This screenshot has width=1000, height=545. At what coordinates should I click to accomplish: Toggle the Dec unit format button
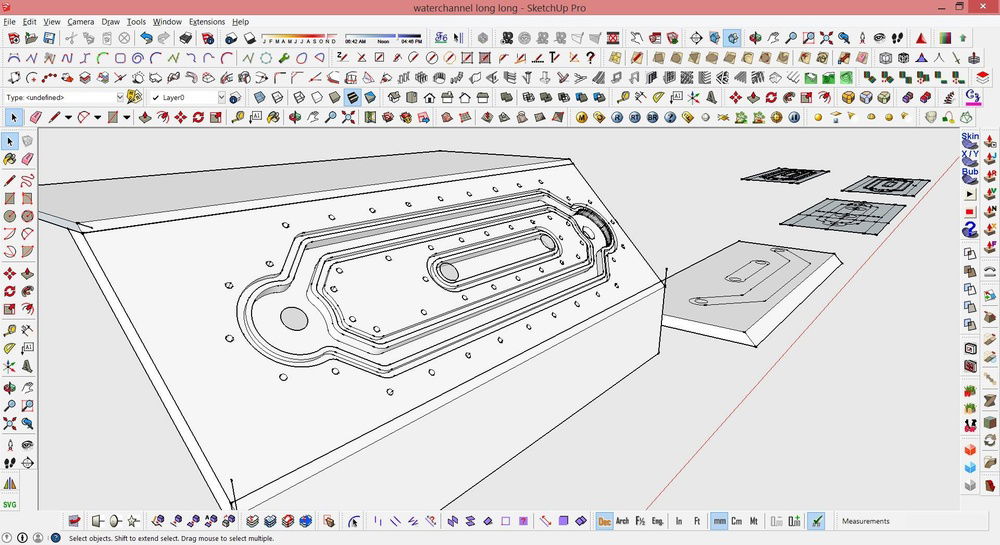(x=604, y=521)
